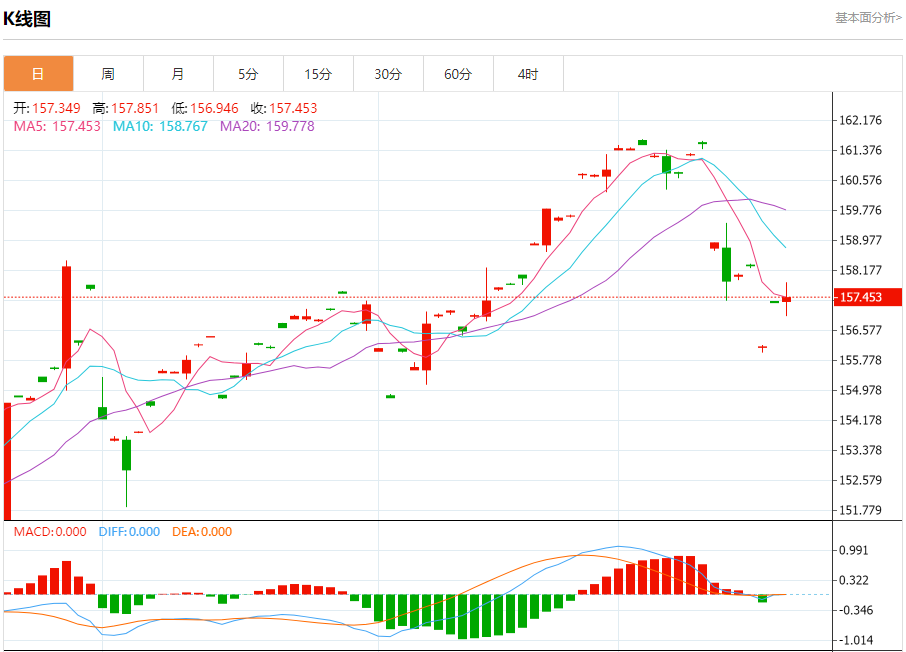Screen dimensions: 906x652
Task: Click the MA20 indicator label
Action: click(x=267, y=126)
